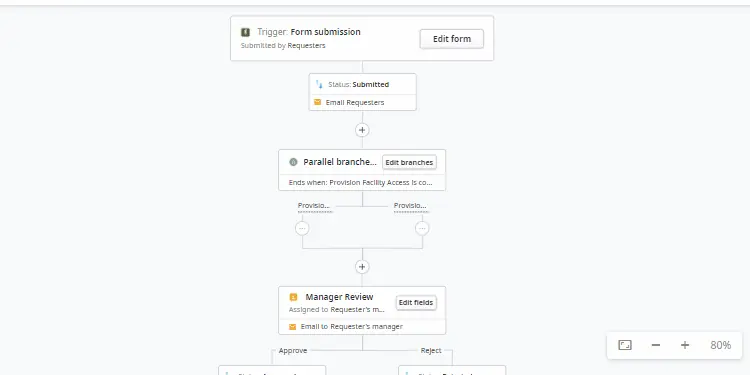Open the right Provisio... branch label
Viewport: 750px width, 375px height.
[x=410, y=206]
